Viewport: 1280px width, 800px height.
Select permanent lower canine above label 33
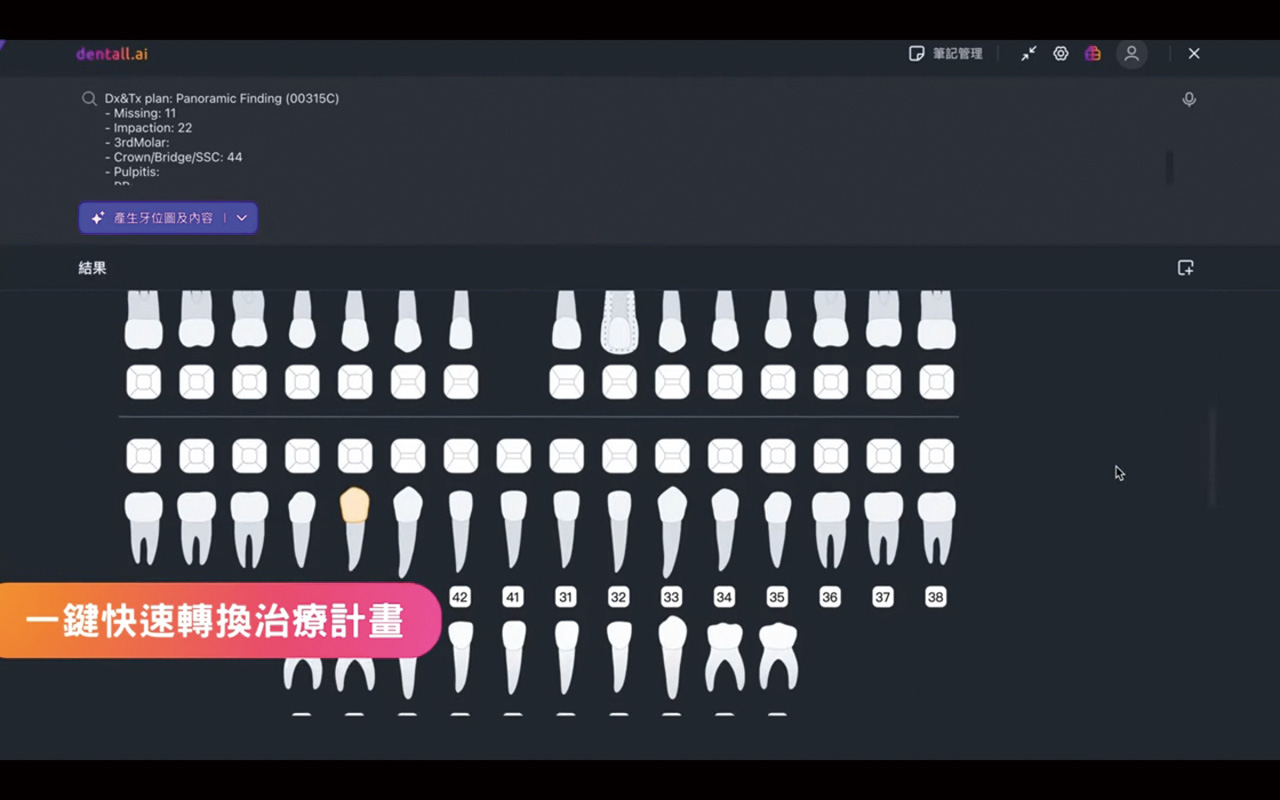tap(671, 532)
